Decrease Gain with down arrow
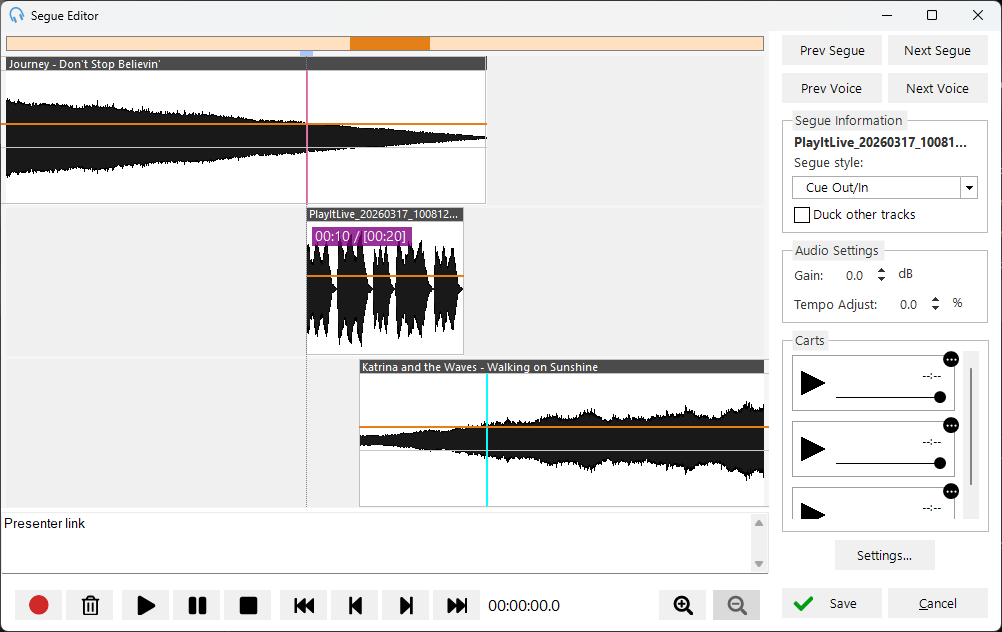The image size is (1002, 632). pyautogui.click(x=881, y=279)
